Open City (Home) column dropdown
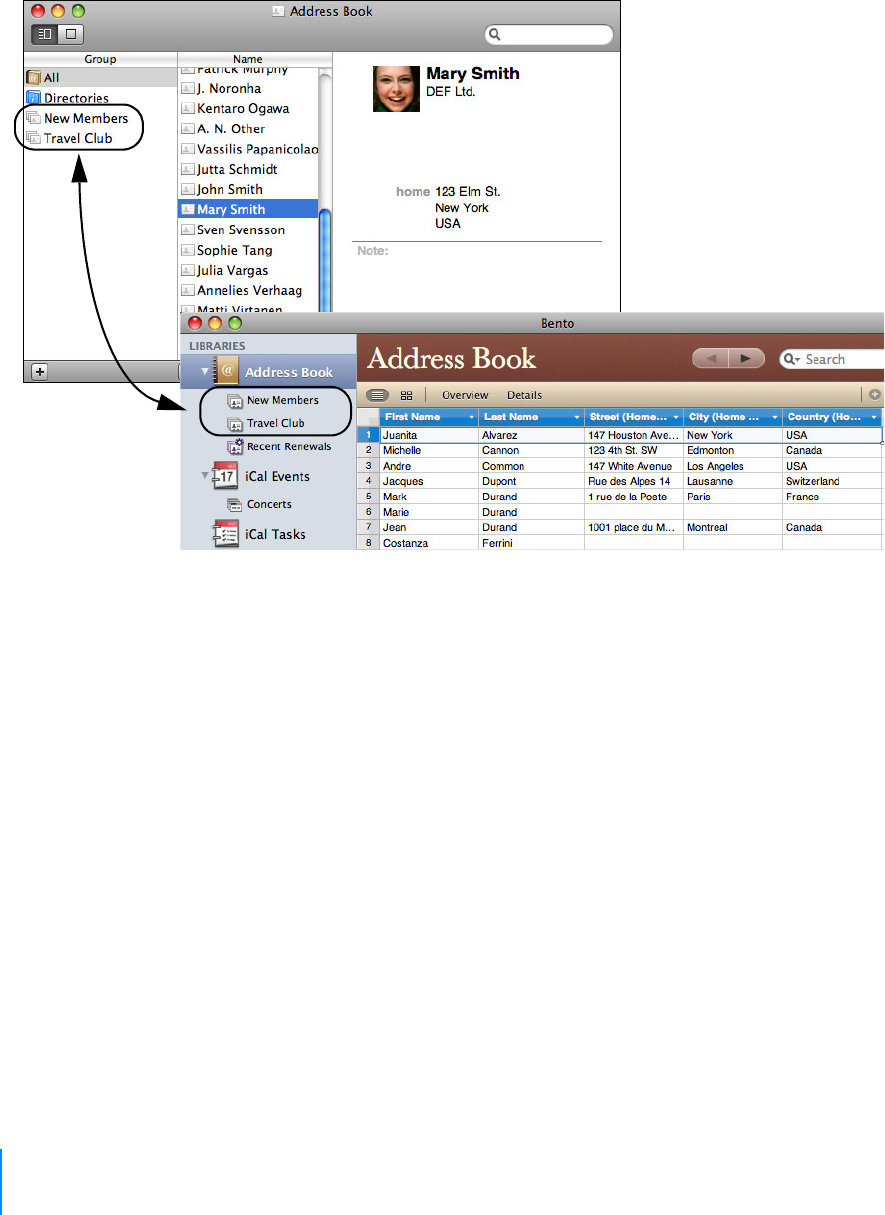The height and width of the screenshot is (1215, 885). pyautogui.click(x=775, y=417)
